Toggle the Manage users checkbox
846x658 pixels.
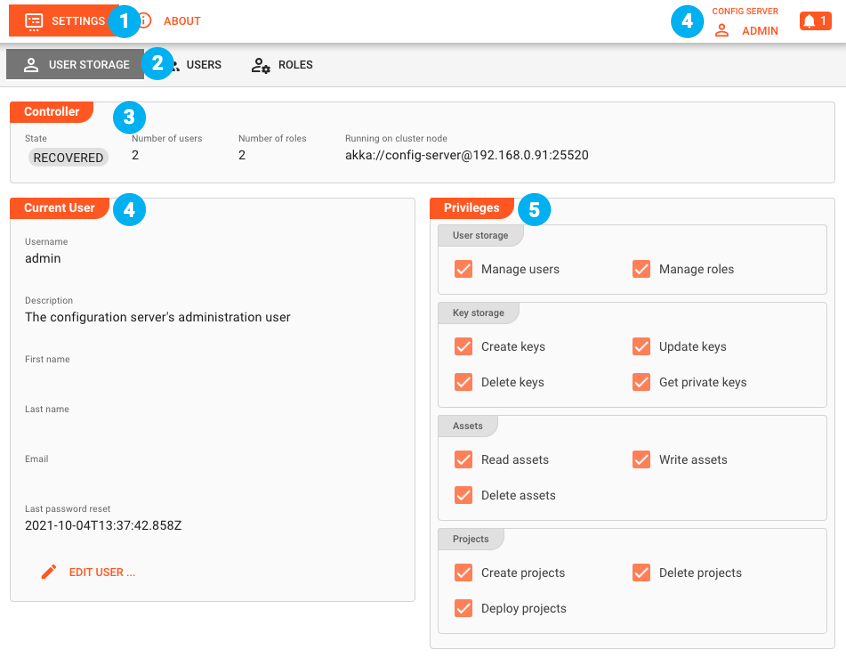pos(463,269)
